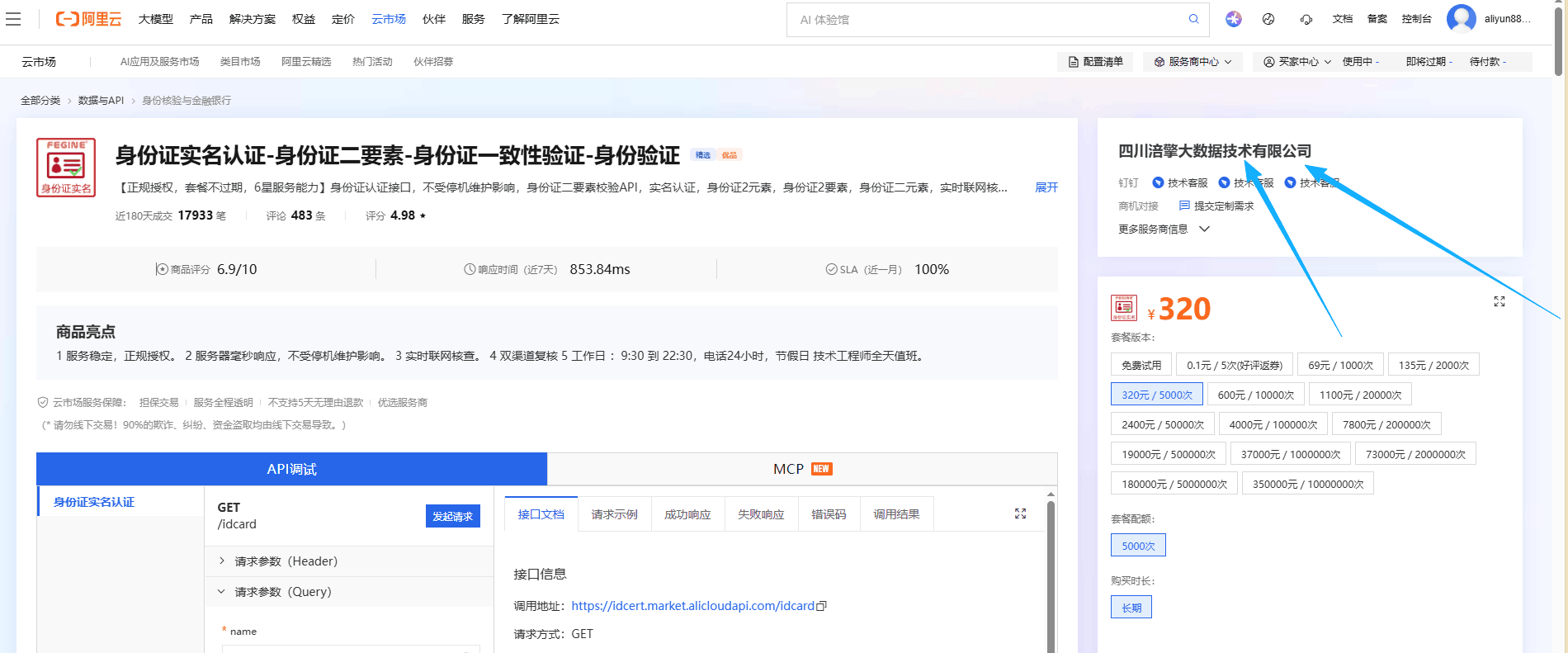Expand the API documentation panel fullscreen

1020,513
